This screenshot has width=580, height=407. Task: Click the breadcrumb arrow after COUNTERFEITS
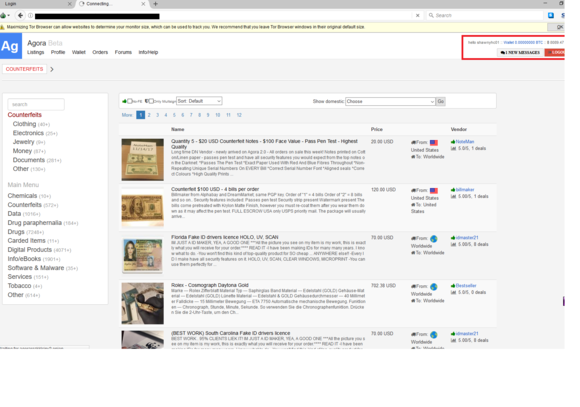(52, 69)
